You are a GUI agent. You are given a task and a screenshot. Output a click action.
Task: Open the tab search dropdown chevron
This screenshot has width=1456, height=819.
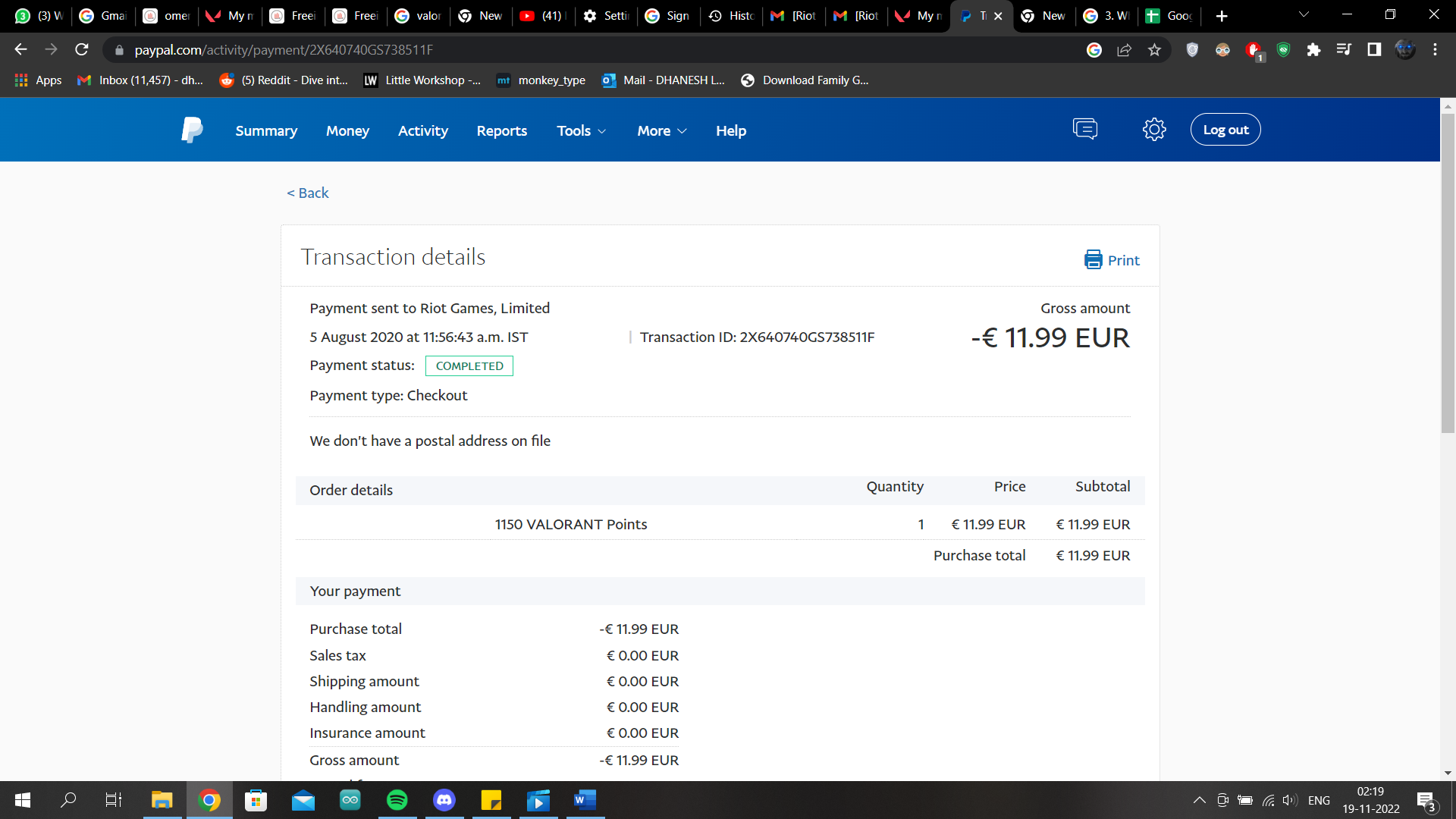1304,15
